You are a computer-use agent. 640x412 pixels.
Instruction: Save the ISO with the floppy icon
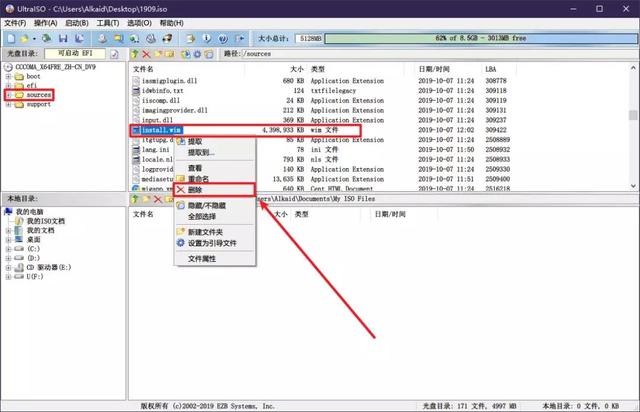point(63,38)
